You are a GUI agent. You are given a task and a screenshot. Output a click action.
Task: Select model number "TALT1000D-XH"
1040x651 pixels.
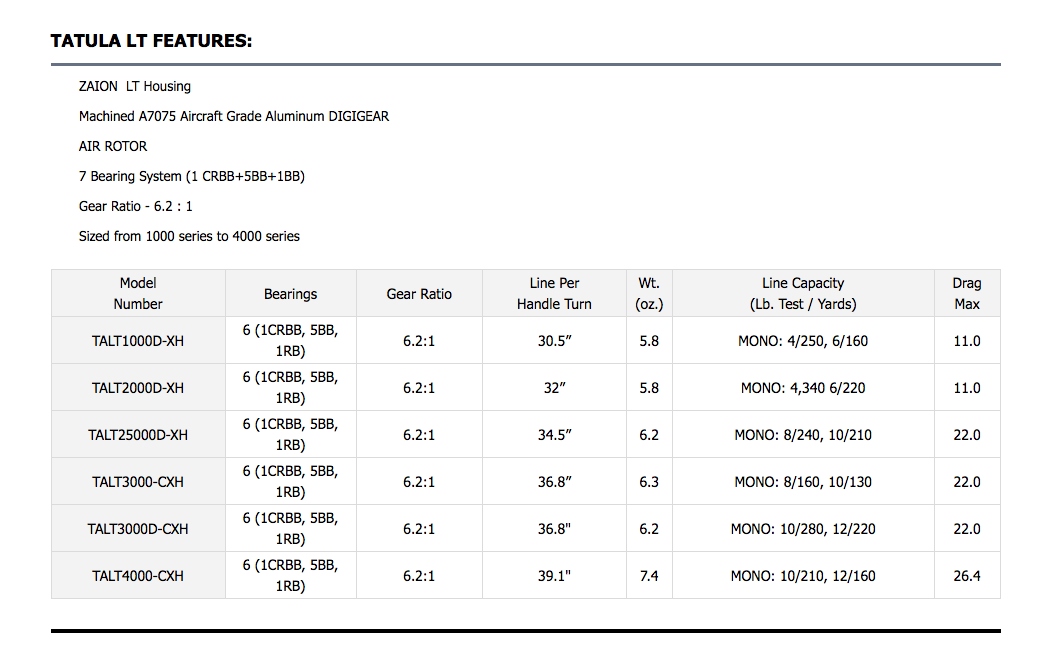click(x=138, y=341)
